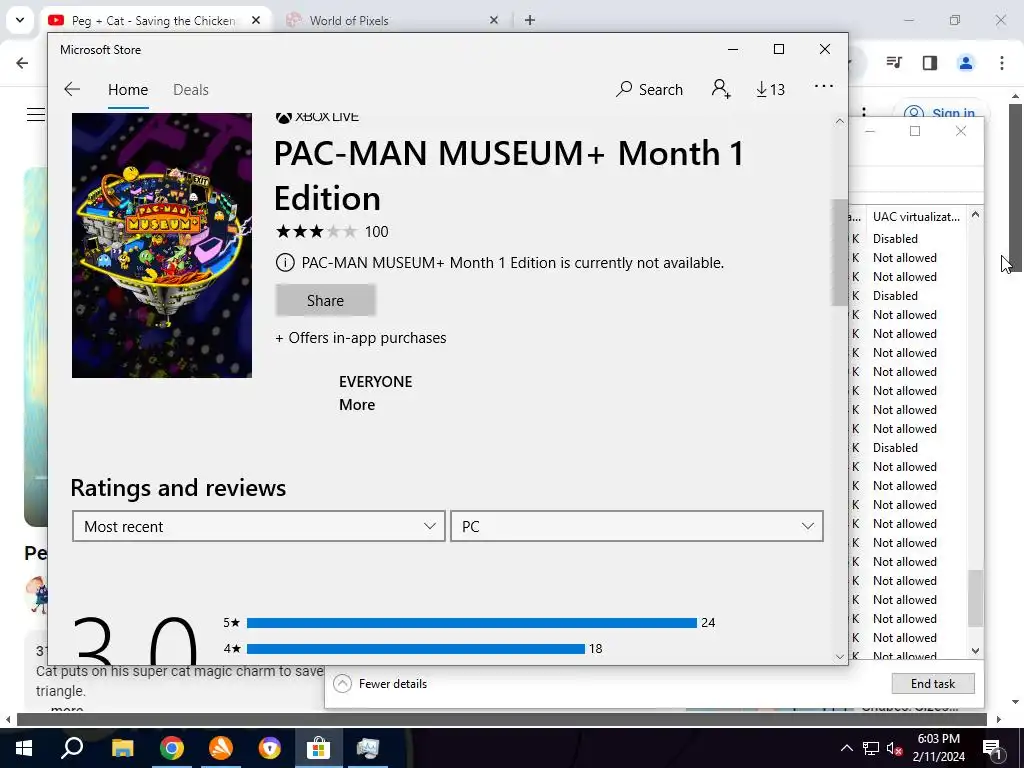
Task: Open a new Chrome tab
Action: point(530,20)
